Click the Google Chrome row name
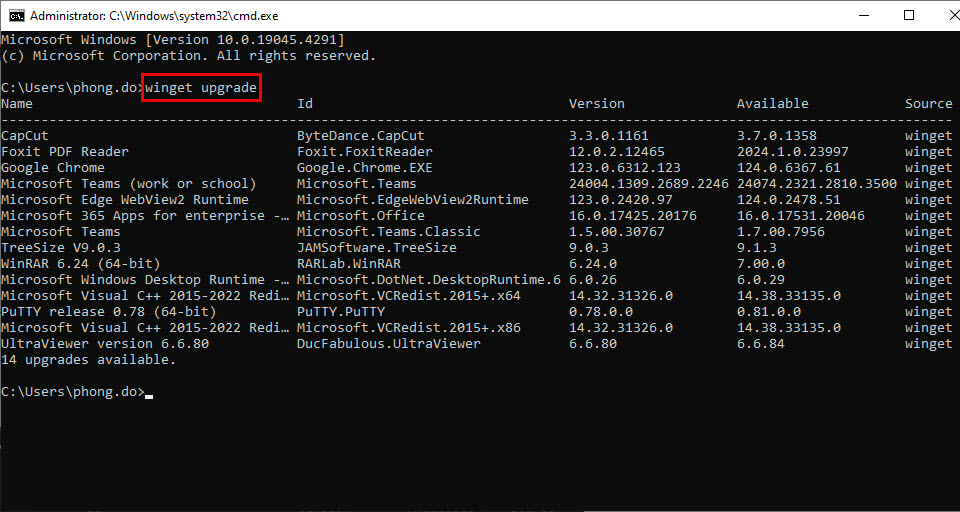960x512 pixels. (53, 168)
